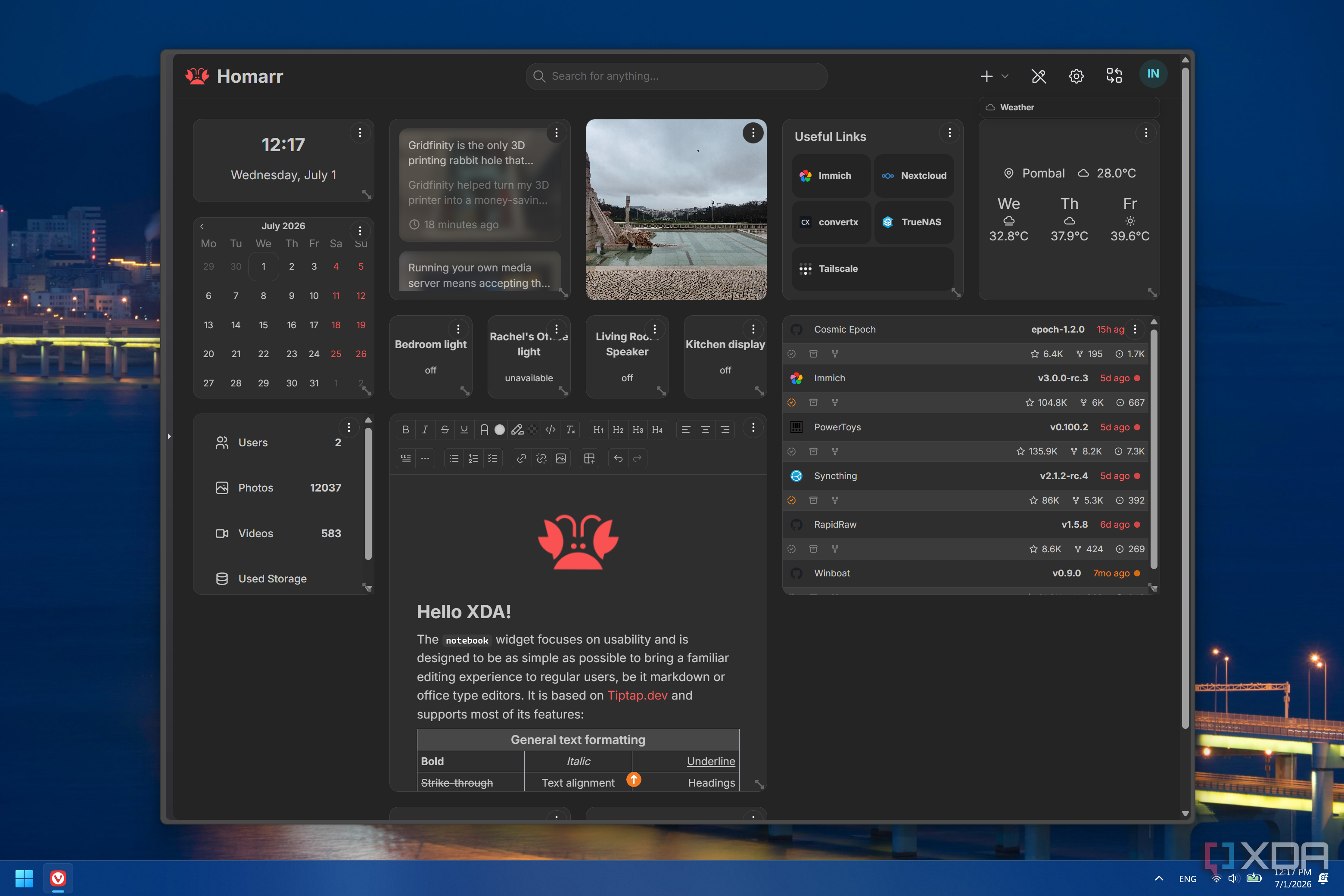Toggle bold formatting in the notebook toolbar
This screenshot has width=1344, height=896.
point(406,430)
